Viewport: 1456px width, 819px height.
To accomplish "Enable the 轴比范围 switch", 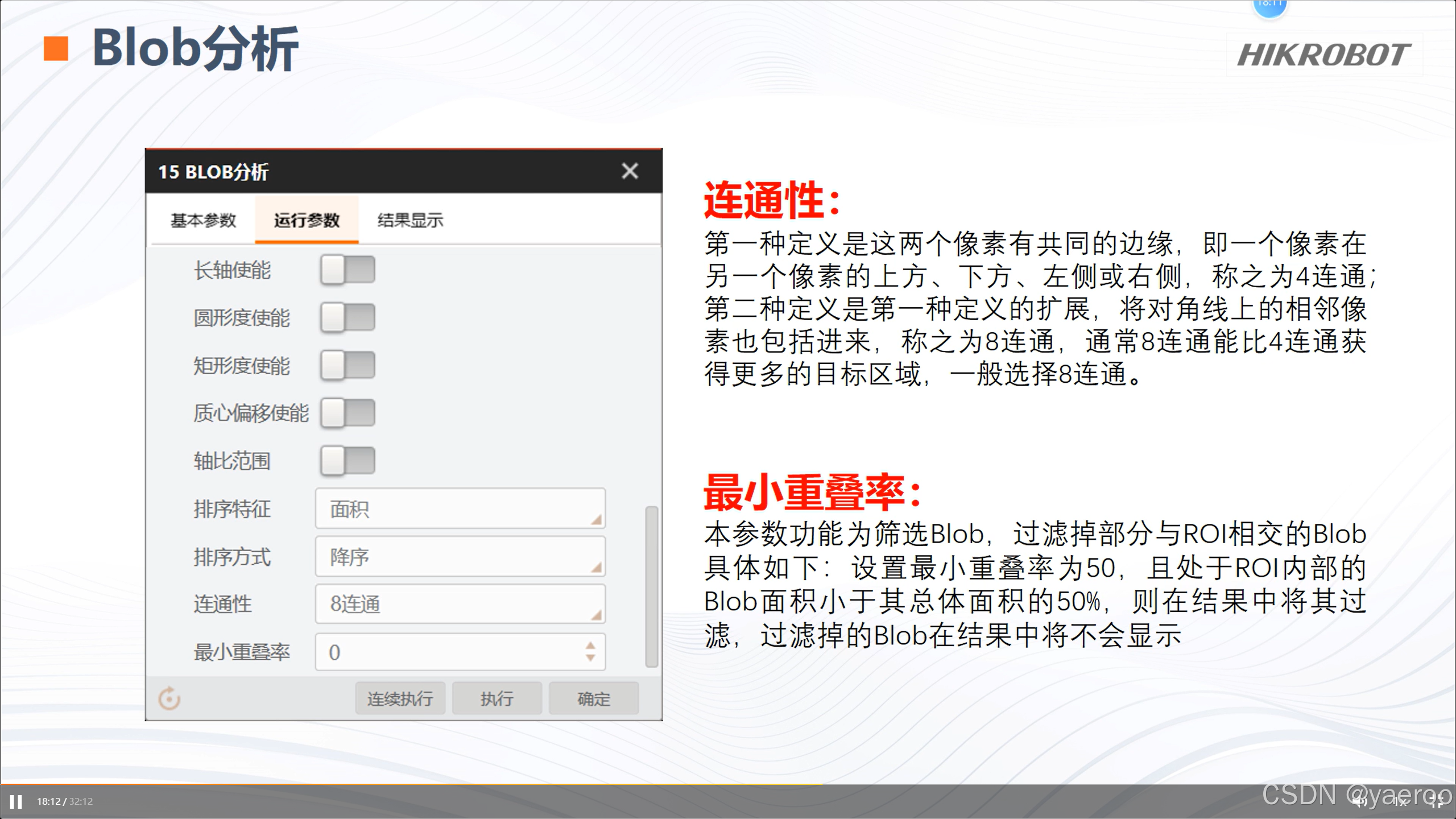I will coord(348,461).
